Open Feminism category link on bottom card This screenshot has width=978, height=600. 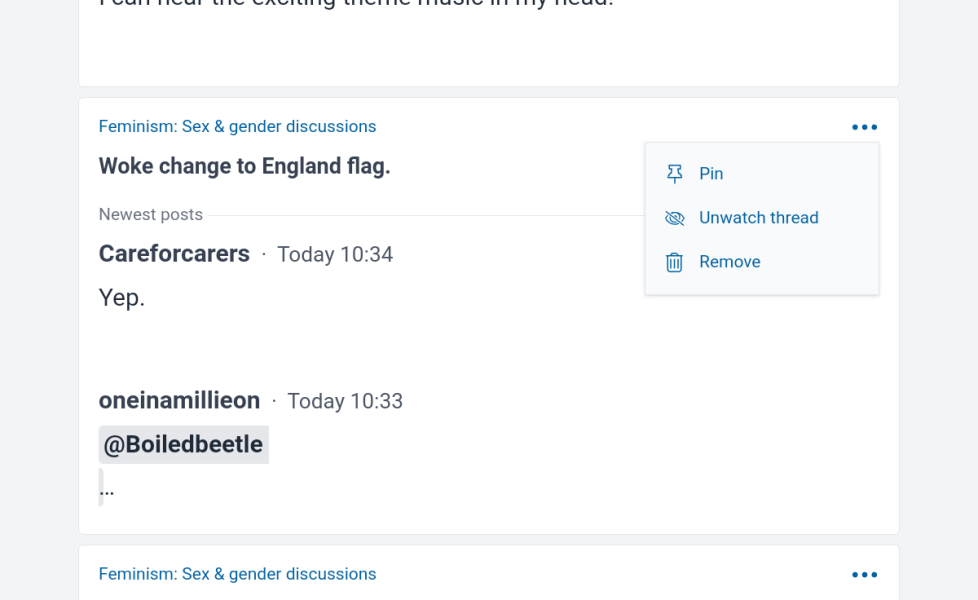tap(238, 574)
